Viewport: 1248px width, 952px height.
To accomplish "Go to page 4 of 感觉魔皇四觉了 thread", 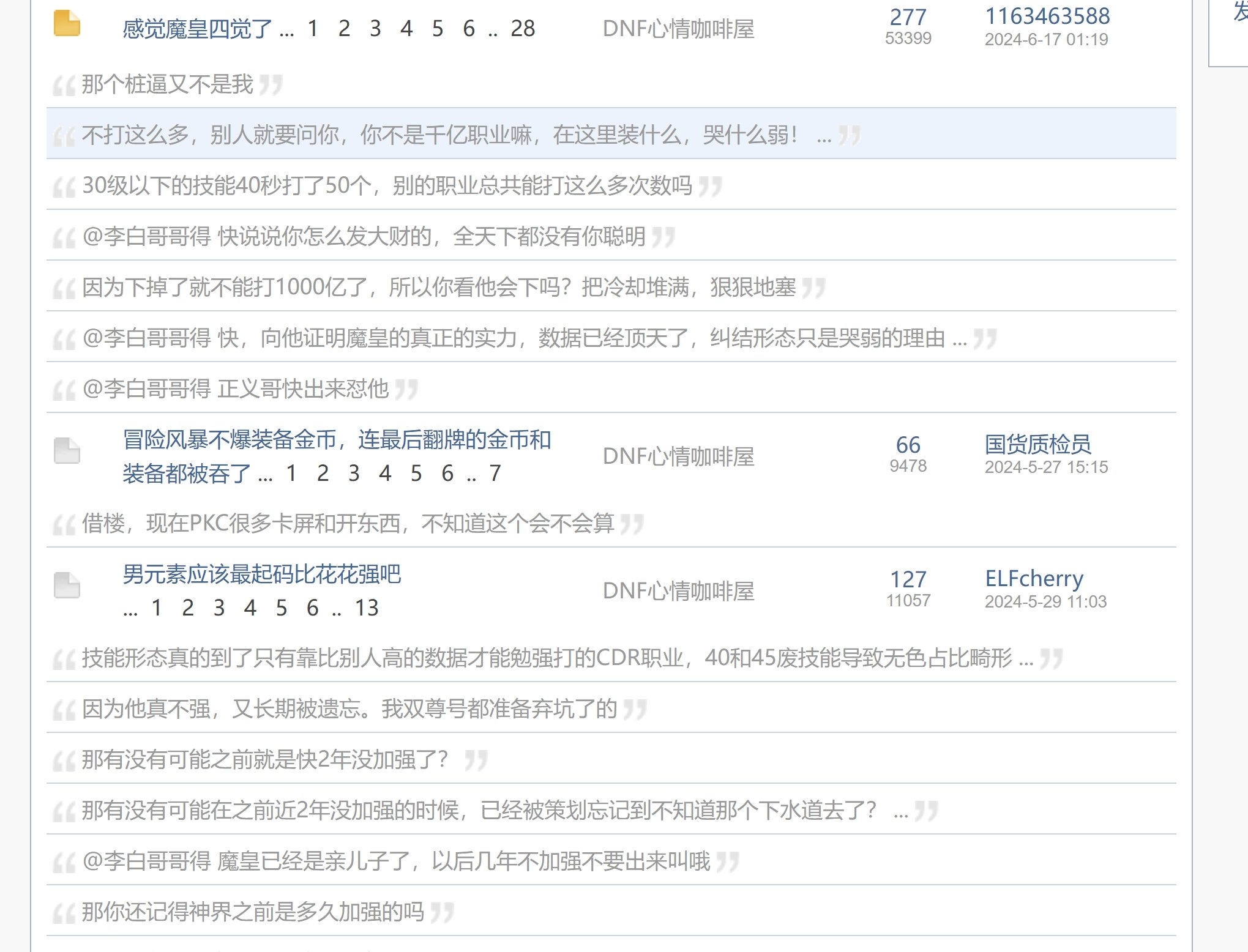I will click(406, 29).
